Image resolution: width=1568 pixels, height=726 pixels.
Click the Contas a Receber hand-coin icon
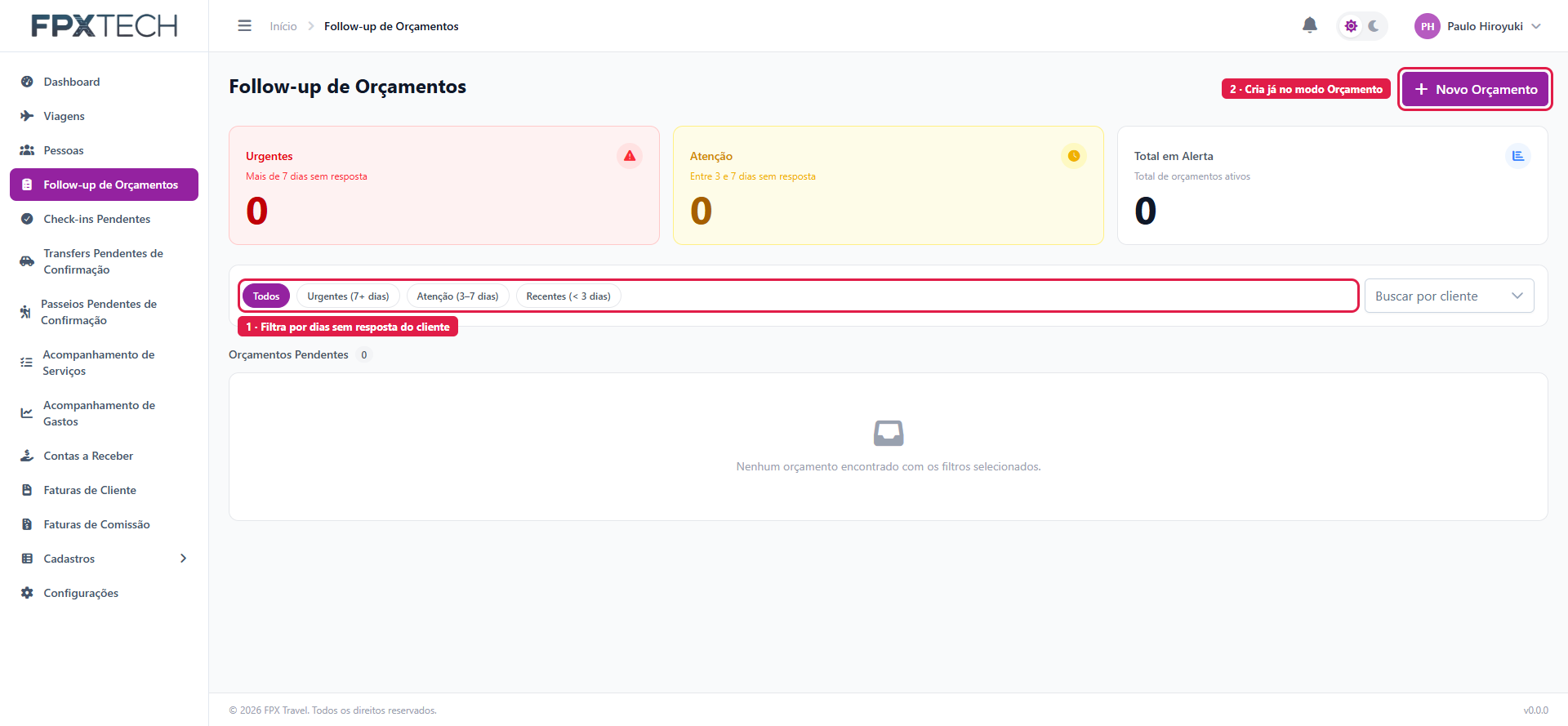point(27,456)
